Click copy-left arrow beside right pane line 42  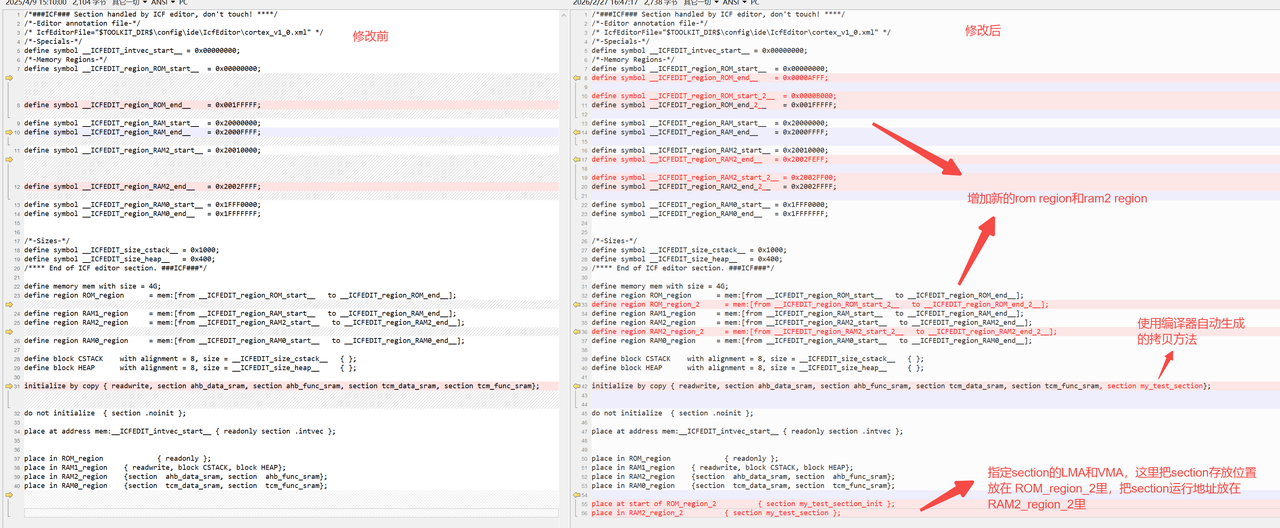tap(576, 385)
